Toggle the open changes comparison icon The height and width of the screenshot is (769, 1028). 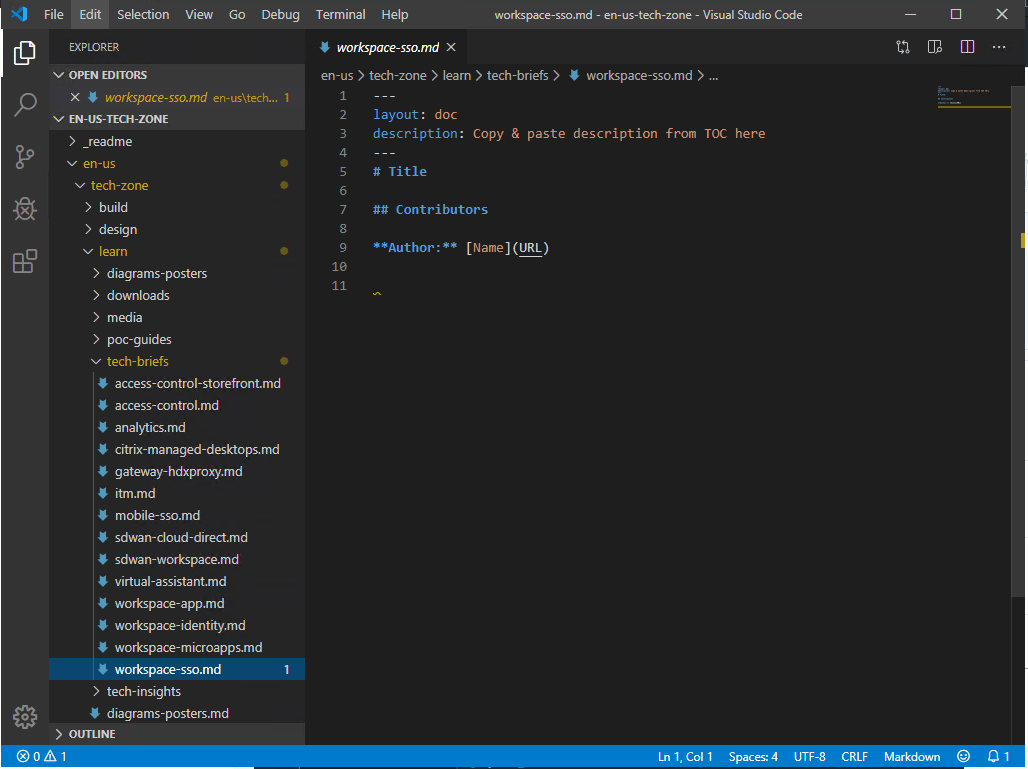pos(901,46)
